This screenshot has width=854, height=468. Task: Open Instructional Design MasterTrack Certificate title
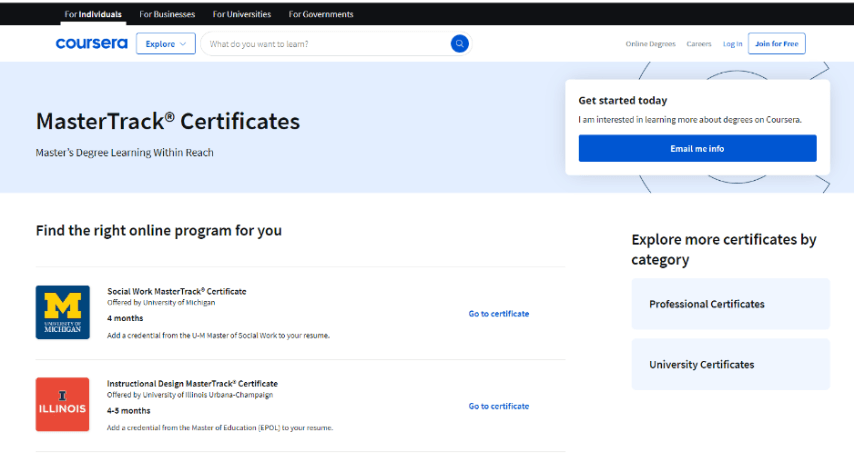click(192, 384)
